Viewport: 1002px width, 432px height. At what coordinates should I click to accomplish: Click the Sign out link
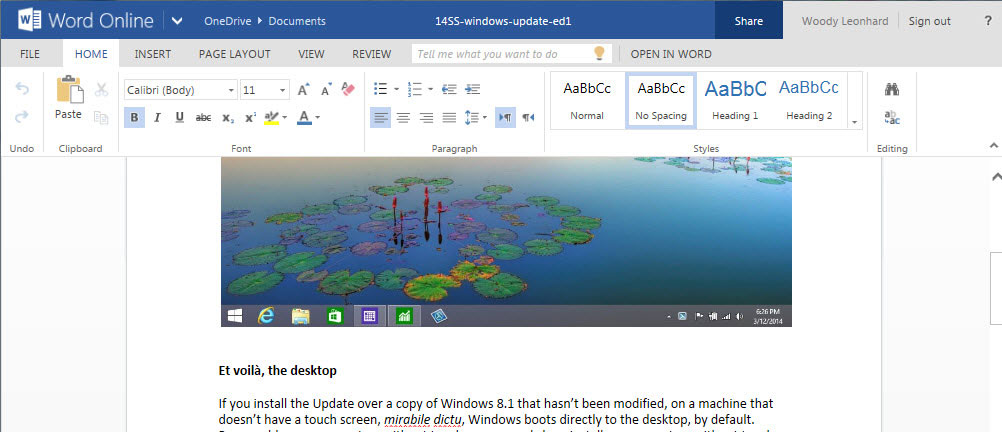tap(929, 21)
